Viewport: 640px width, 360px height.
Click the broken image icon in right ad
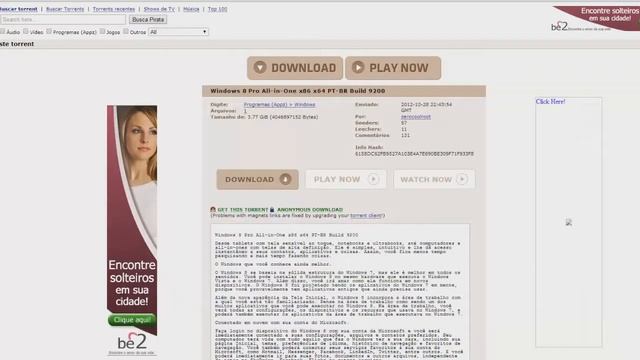(x=569, y=222)
